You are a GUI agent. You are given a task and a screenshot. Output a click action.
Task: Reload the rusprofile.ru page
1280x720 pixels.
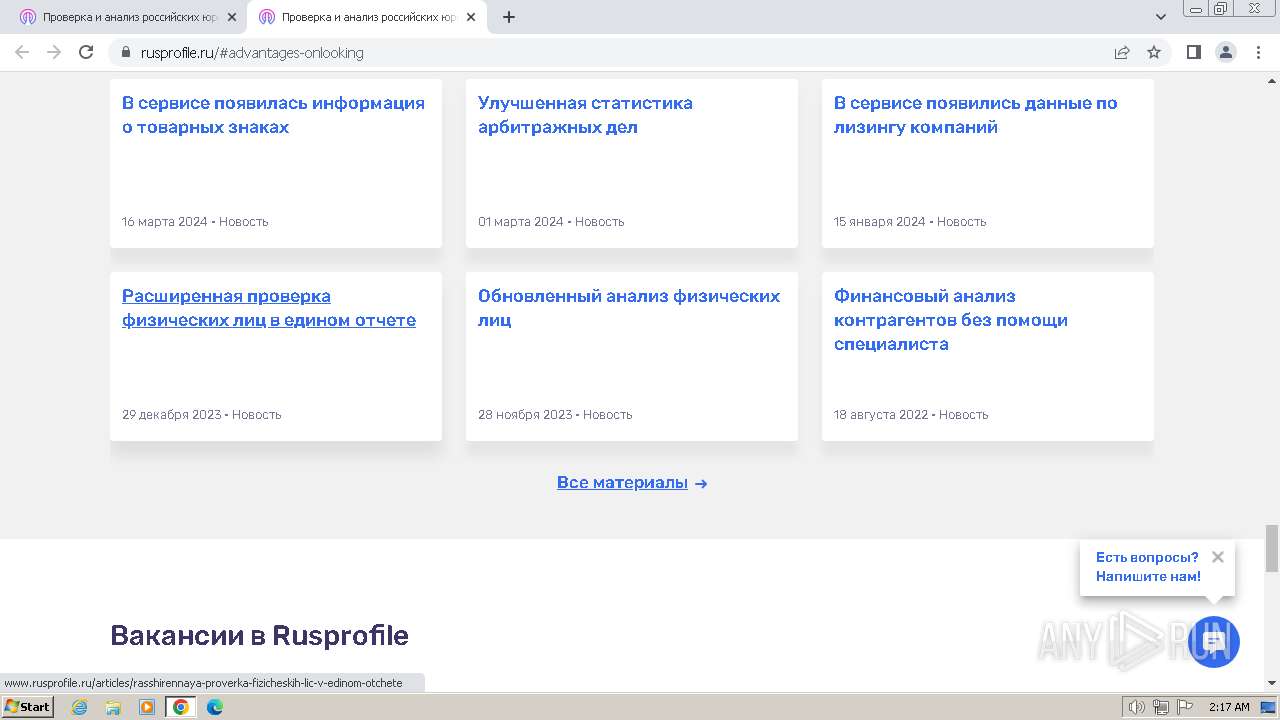(x=86, y=52)
